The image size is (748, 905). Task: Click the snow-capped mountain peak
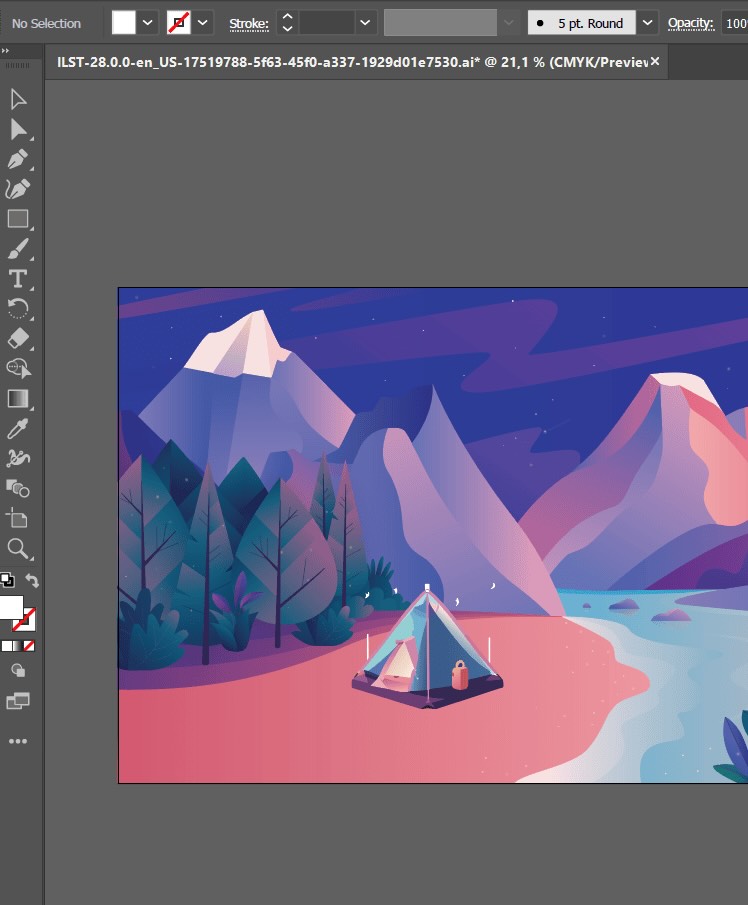pos(238,345)
